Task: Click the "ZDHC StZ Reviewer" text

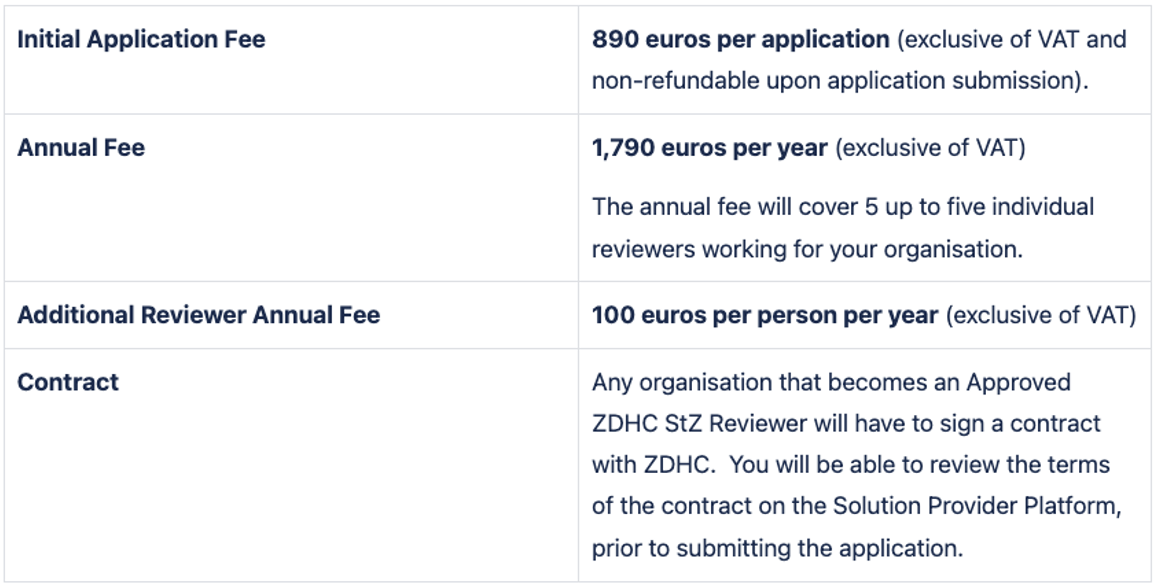Action: [699, 424]
